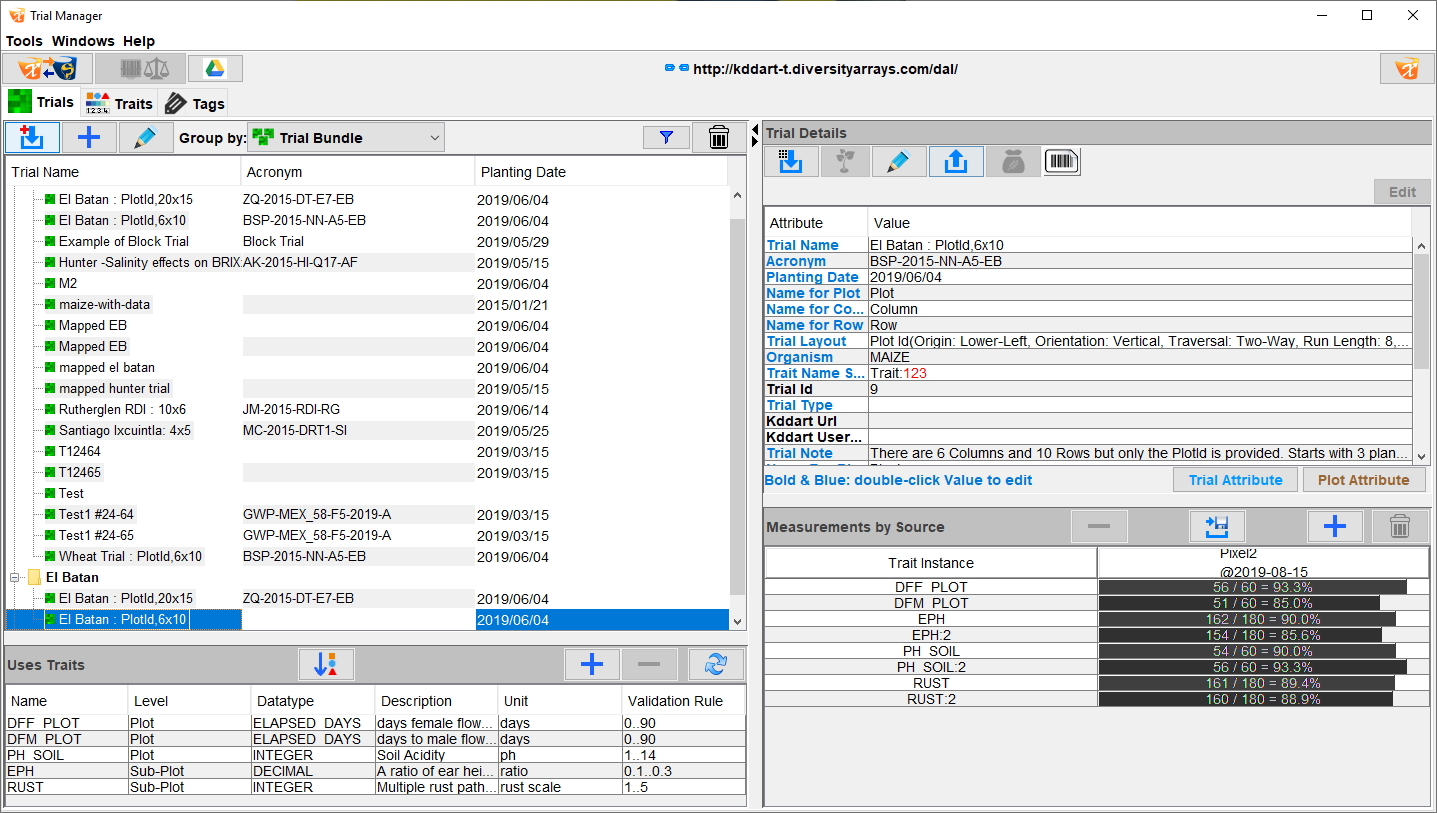Select the PH_SOIL row in Uses Traits
This screenshot has width=1437, height=813.
[x=375, y=755]
